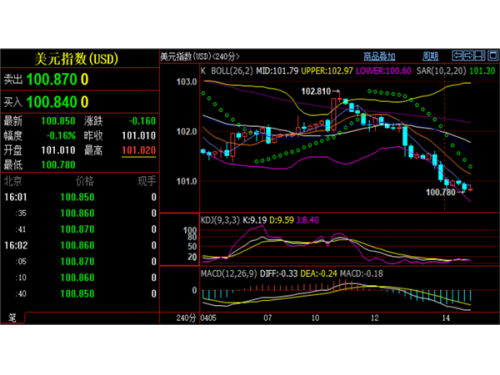The width and height of the screenshot is (500, 375).
Task: Select the MACD(12,26,9) indicator label
Action: pos(229,274)
